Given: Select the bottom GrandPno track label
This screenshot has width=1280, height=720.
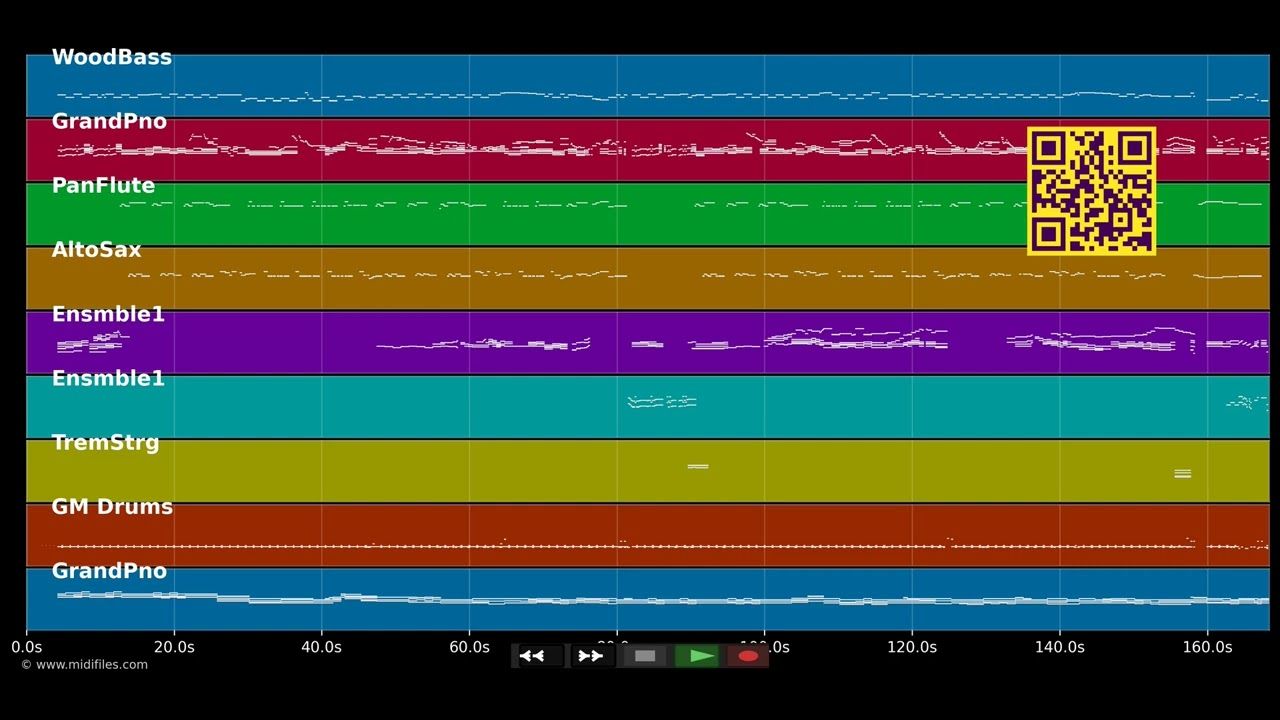Looking at the screenshot, I should (x=109, y=571).
